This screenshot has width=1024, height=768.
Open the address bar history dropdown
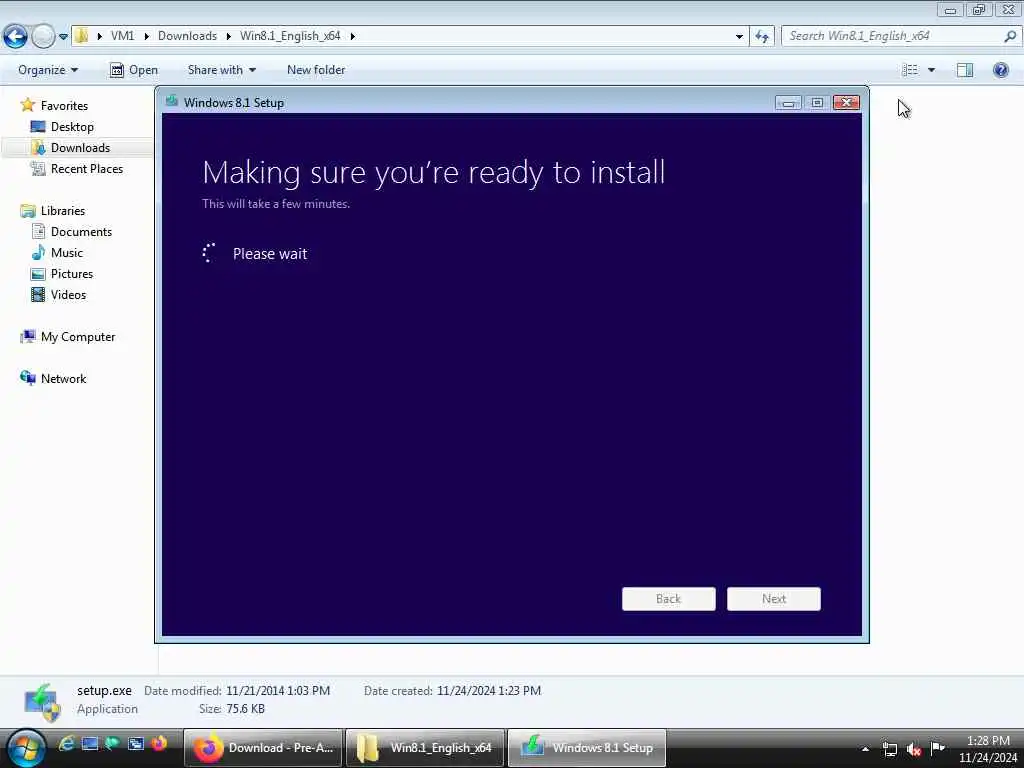pyautogui.click(x=739, y=36)
